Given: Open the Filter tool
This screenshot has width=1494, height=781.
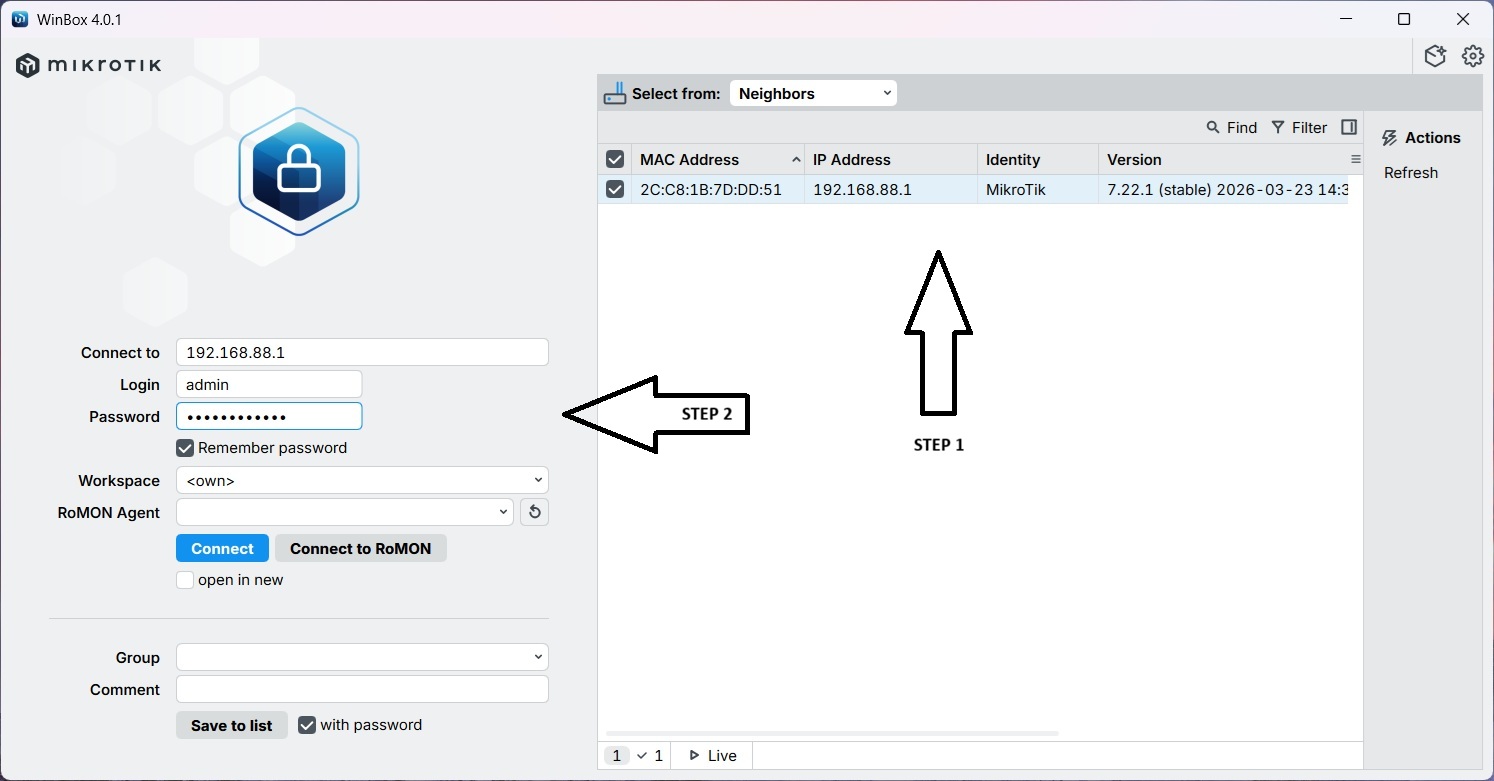Looking at the screenshot, I should (x=1299, y=127).
